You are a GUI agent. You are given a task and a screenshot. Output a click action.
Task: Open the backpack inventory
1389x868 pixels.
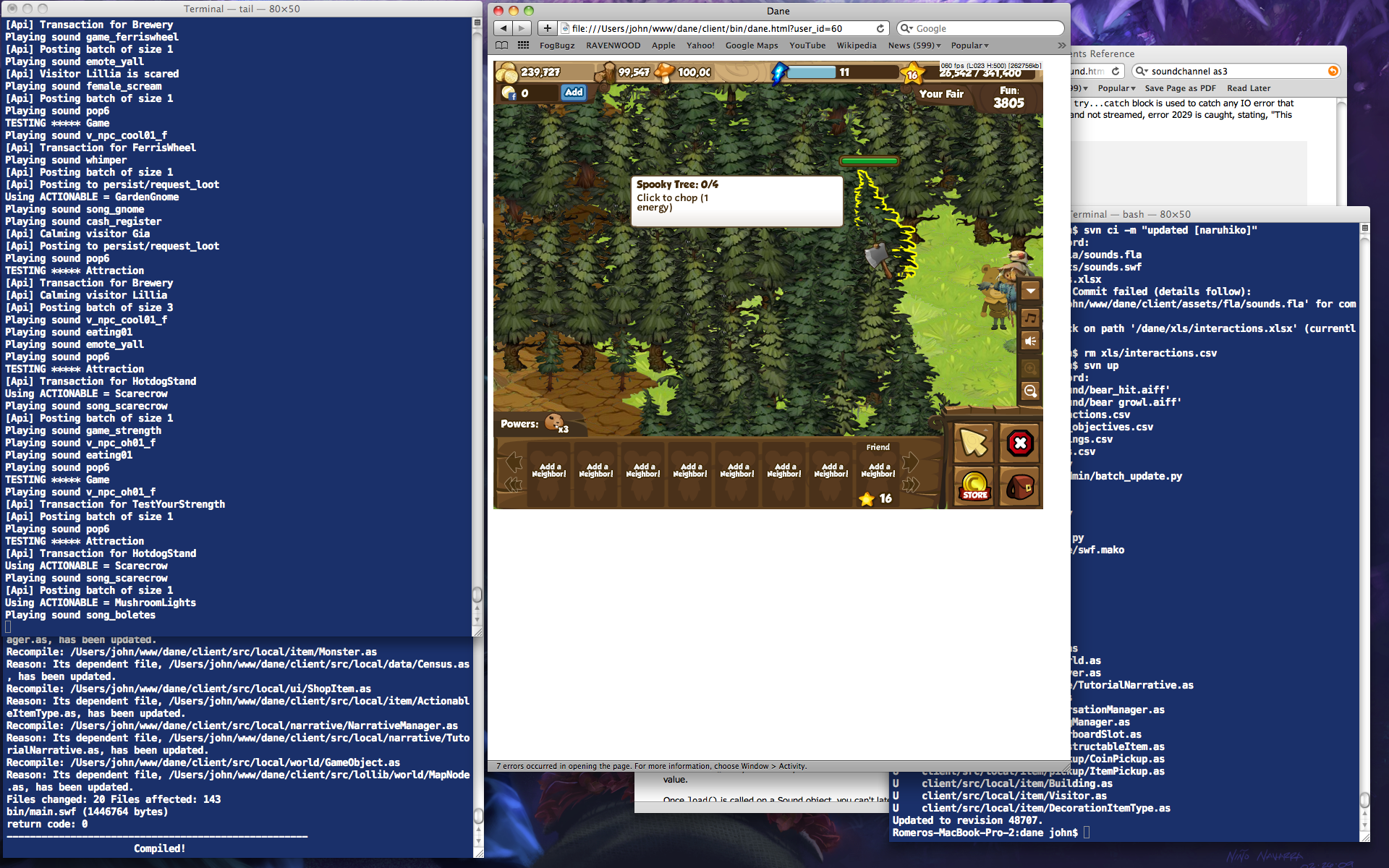click(1020, 485)
